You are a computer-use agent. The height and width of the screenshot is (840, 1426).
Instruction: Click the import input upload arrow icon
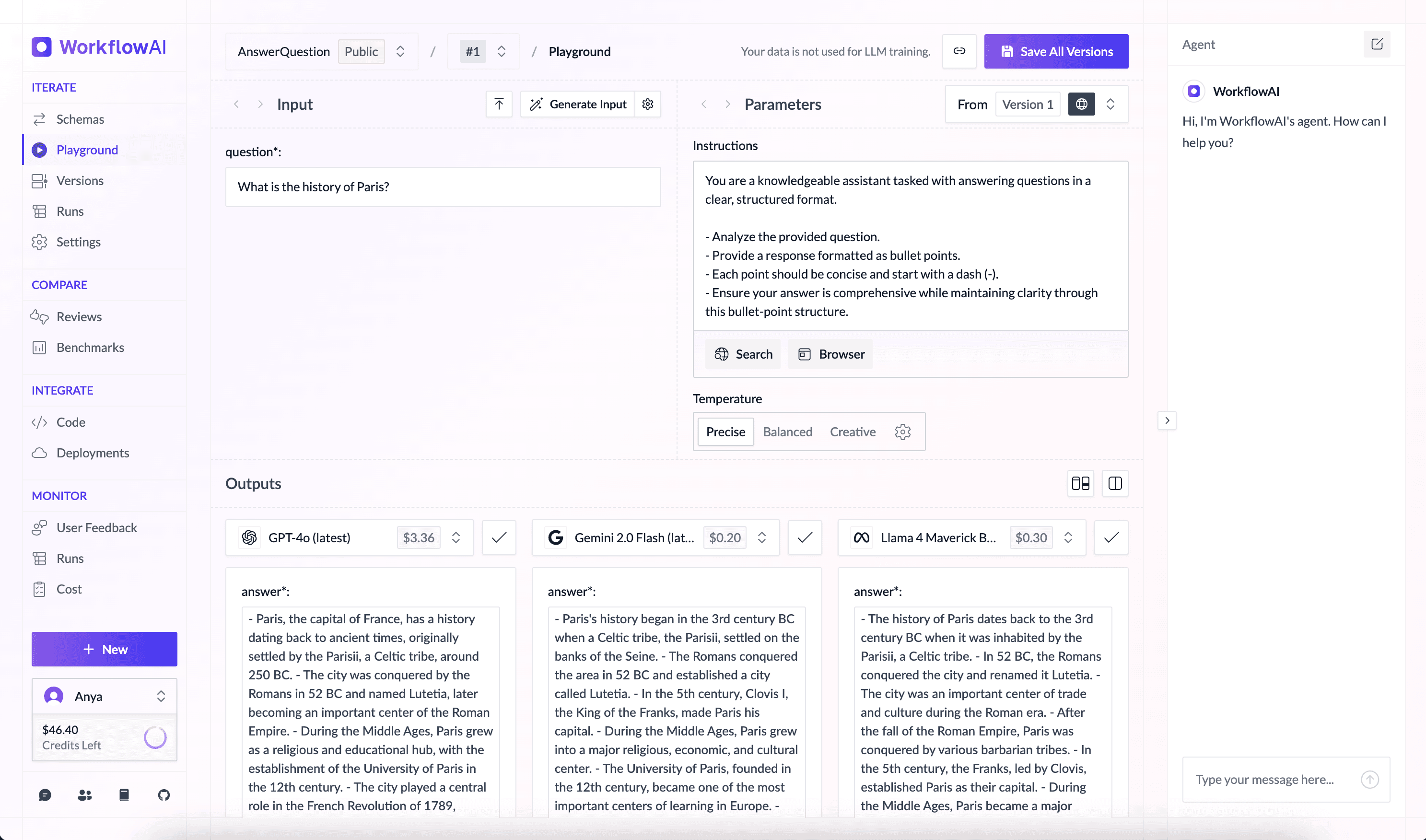[499, 104]
